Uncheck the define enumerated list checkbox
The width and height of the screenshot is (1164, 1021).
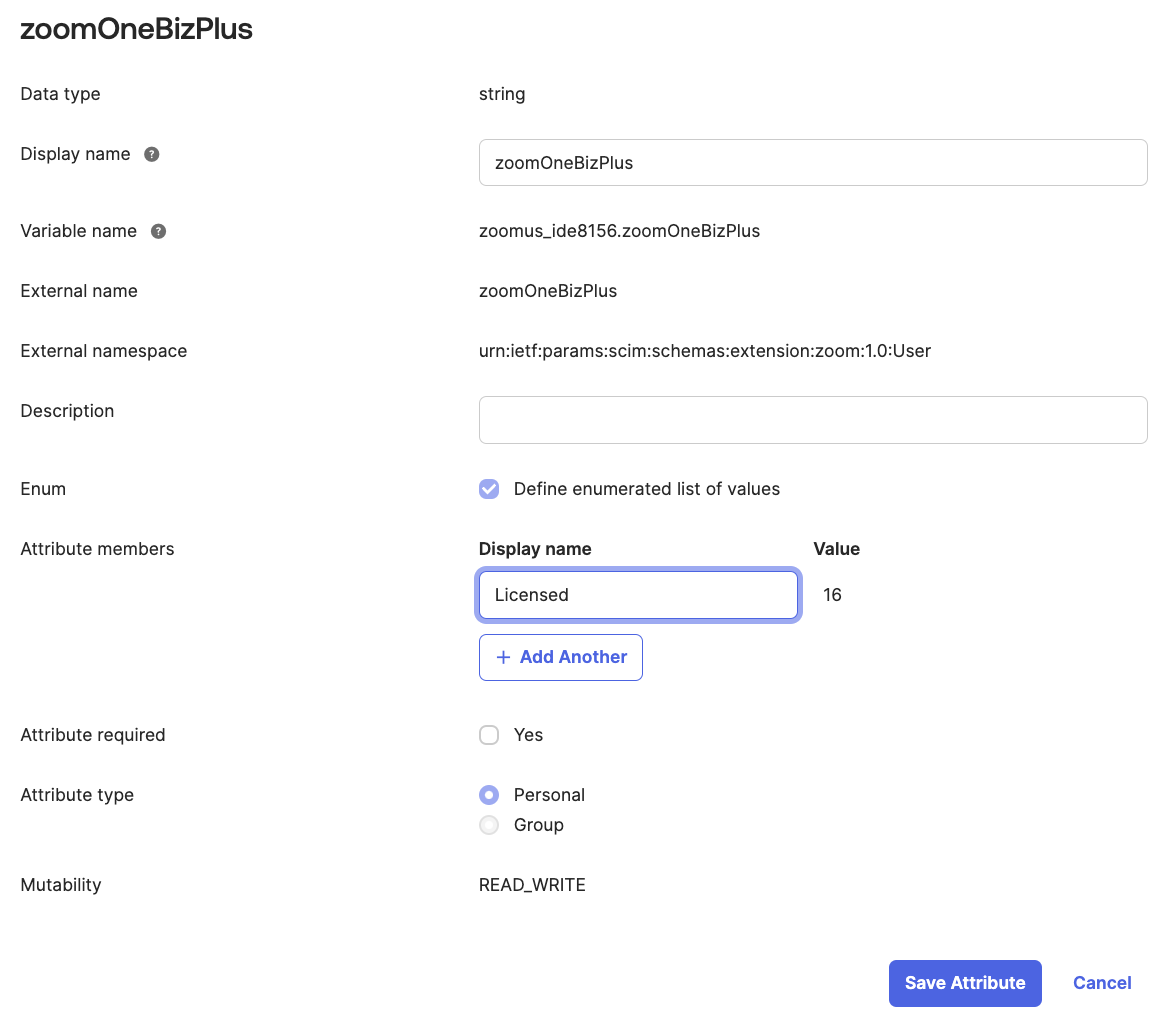click(489, 489)
